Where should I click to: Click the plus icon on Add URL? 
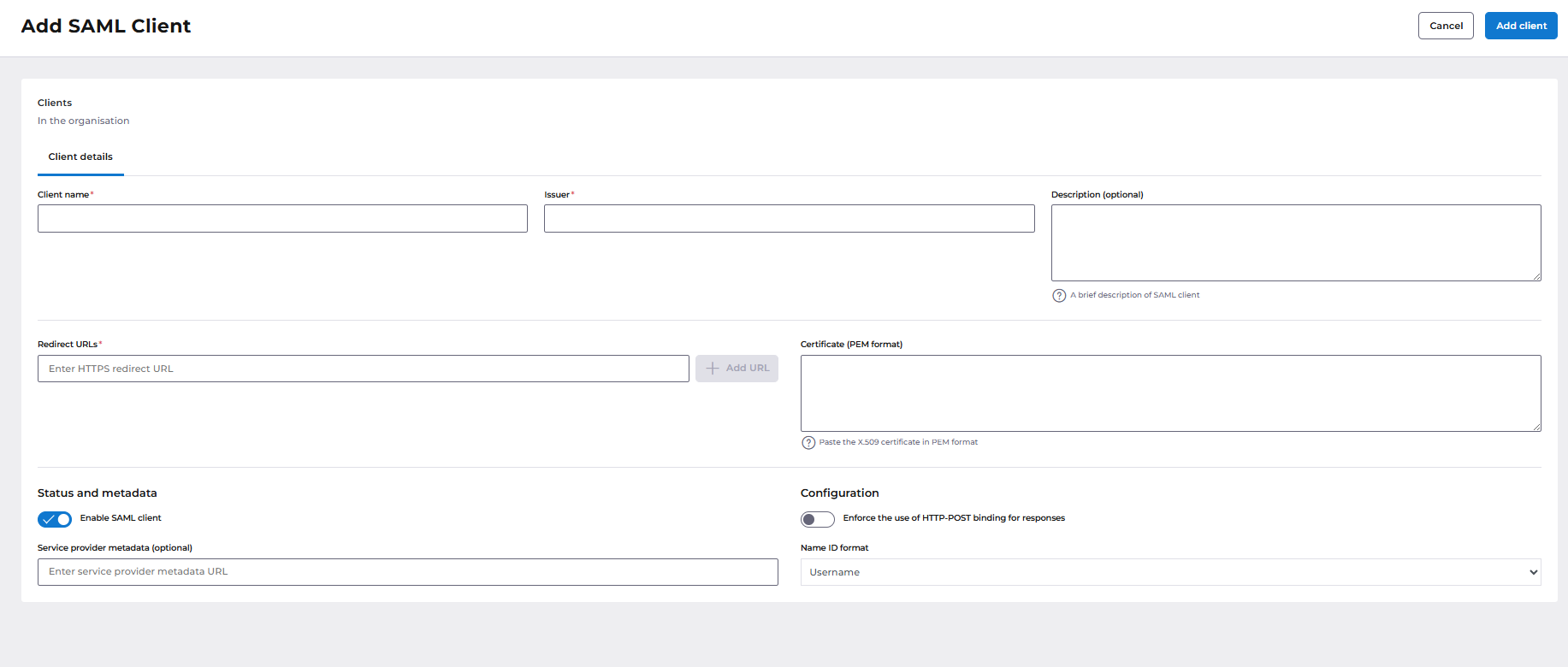point(713,369)
